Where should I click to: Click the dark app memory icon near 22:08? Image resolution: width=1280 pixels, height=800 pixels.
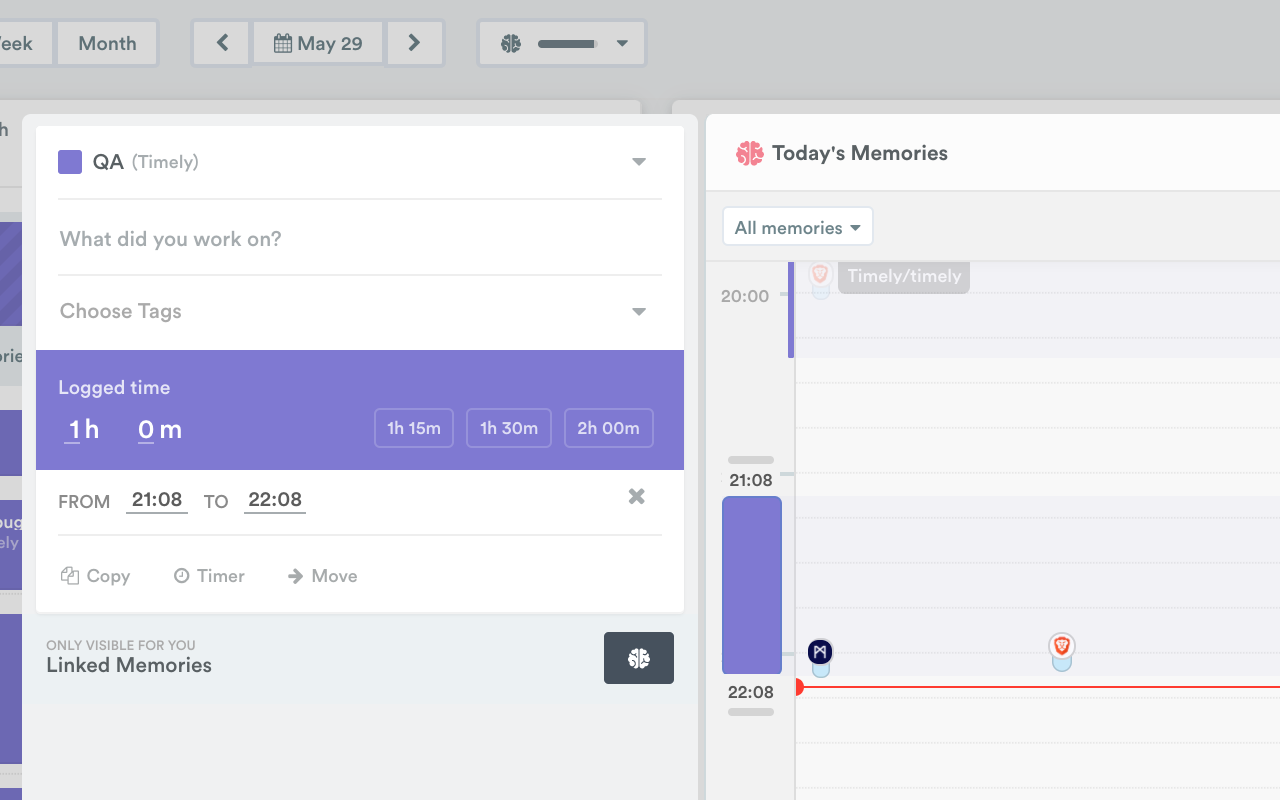coord(820,650)
